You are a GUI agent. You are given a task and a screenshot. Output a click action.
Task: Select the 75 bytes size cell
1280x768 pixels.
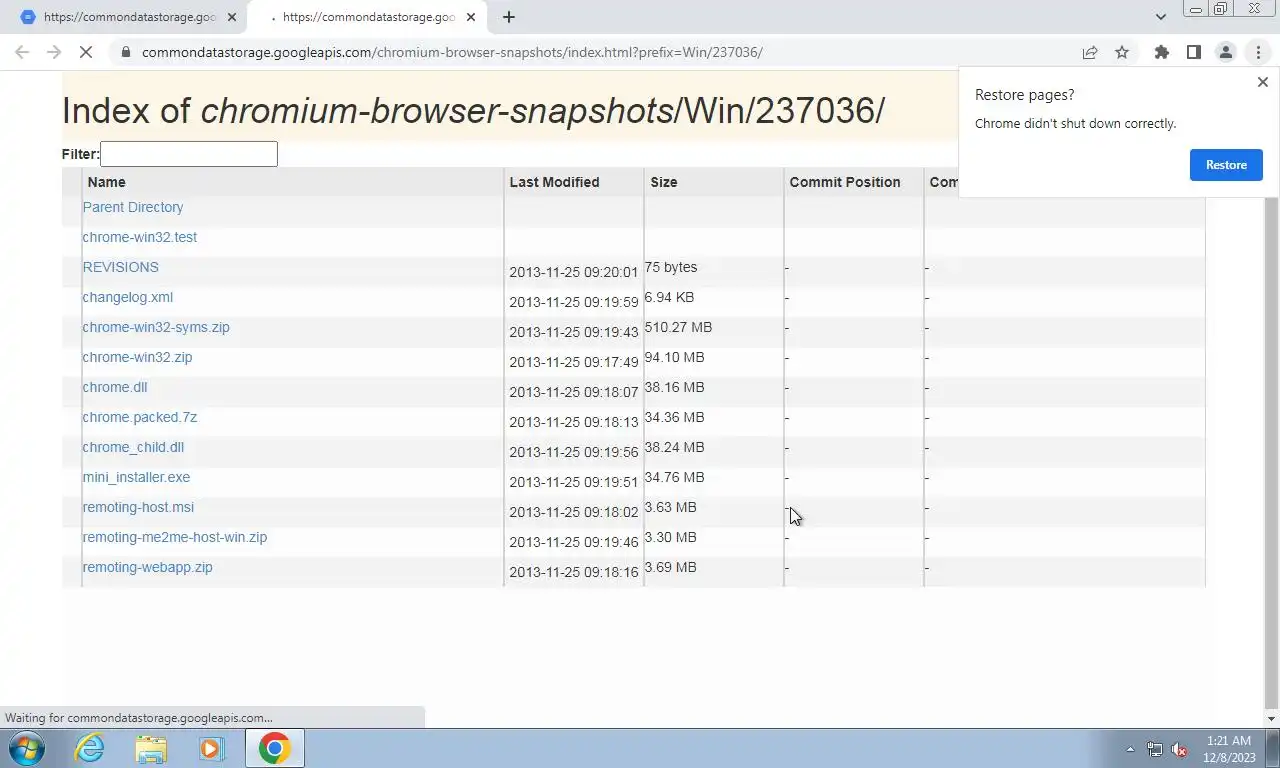(671, 267)
